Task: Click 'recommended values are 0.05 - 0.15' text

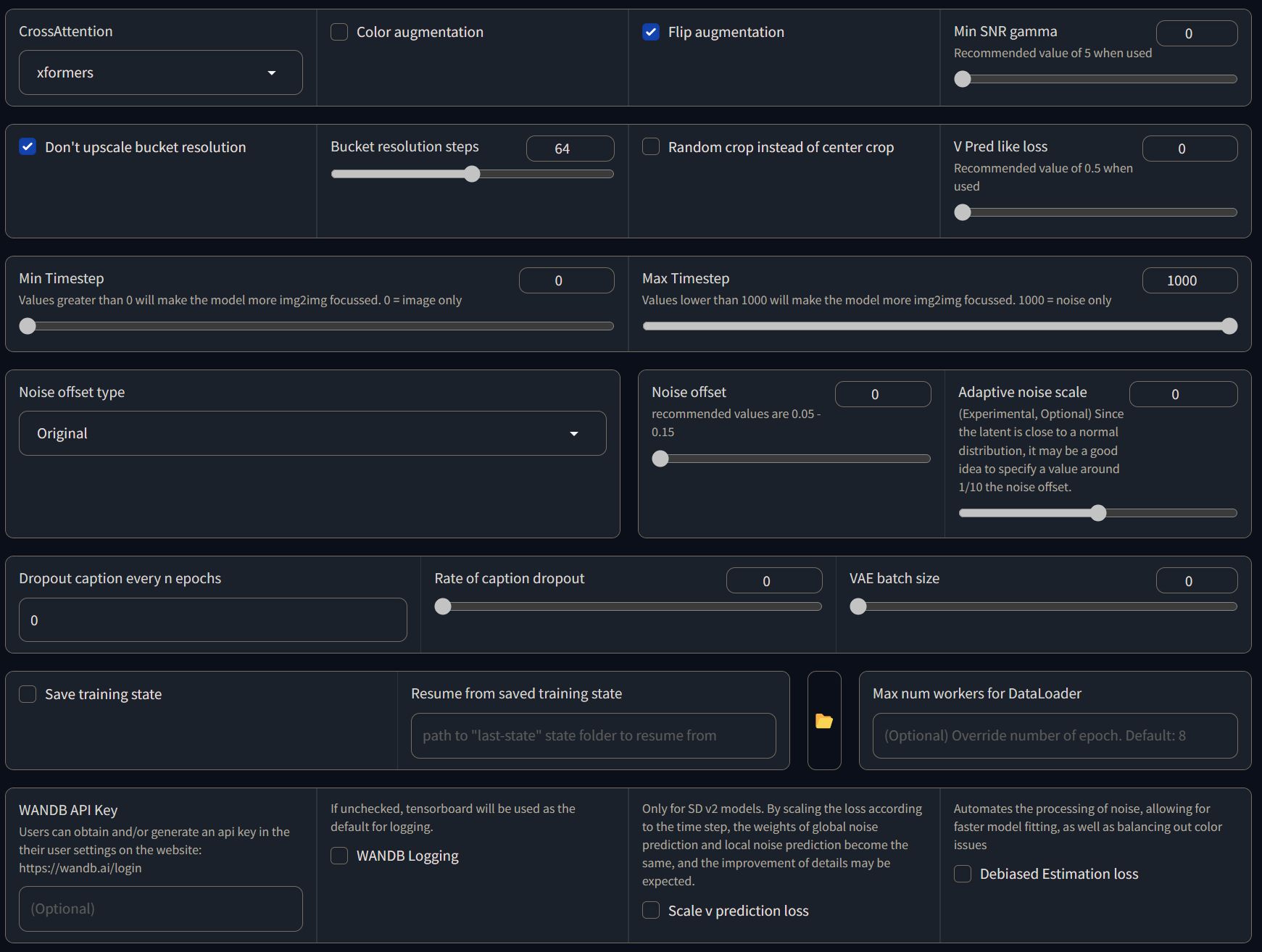Action: pyautogui.click(x=736, y=422)
